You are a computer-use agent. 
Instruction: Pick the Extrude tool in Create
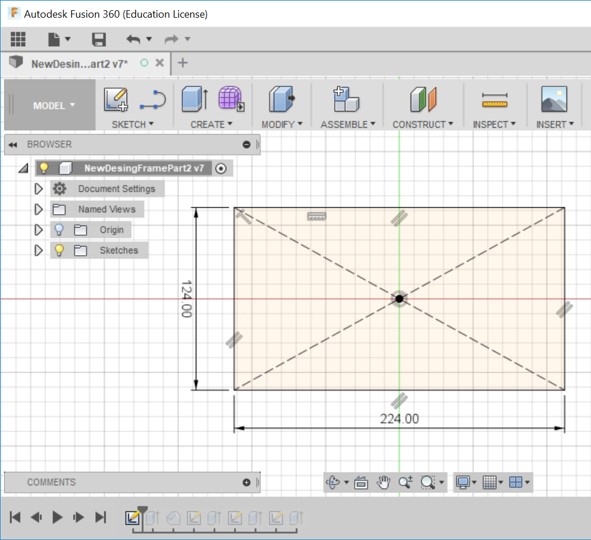(194, 99)
